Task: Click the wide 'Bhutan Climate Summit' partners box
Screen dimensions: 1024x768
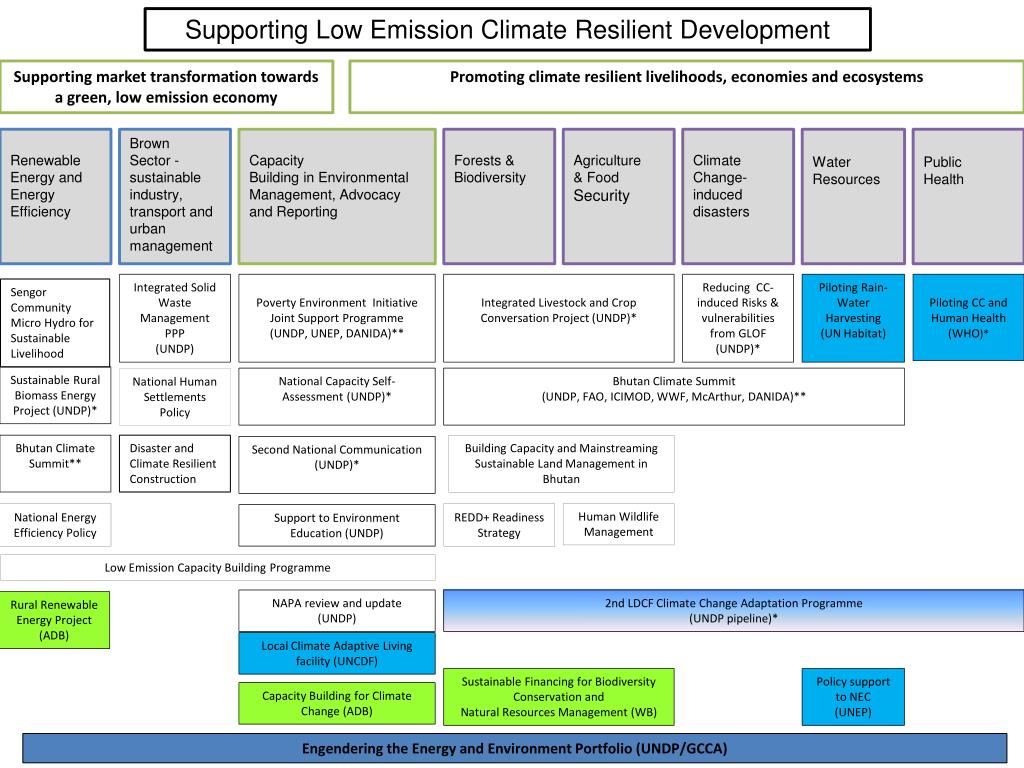Action: pyautogui.click(x=674, y=396)
